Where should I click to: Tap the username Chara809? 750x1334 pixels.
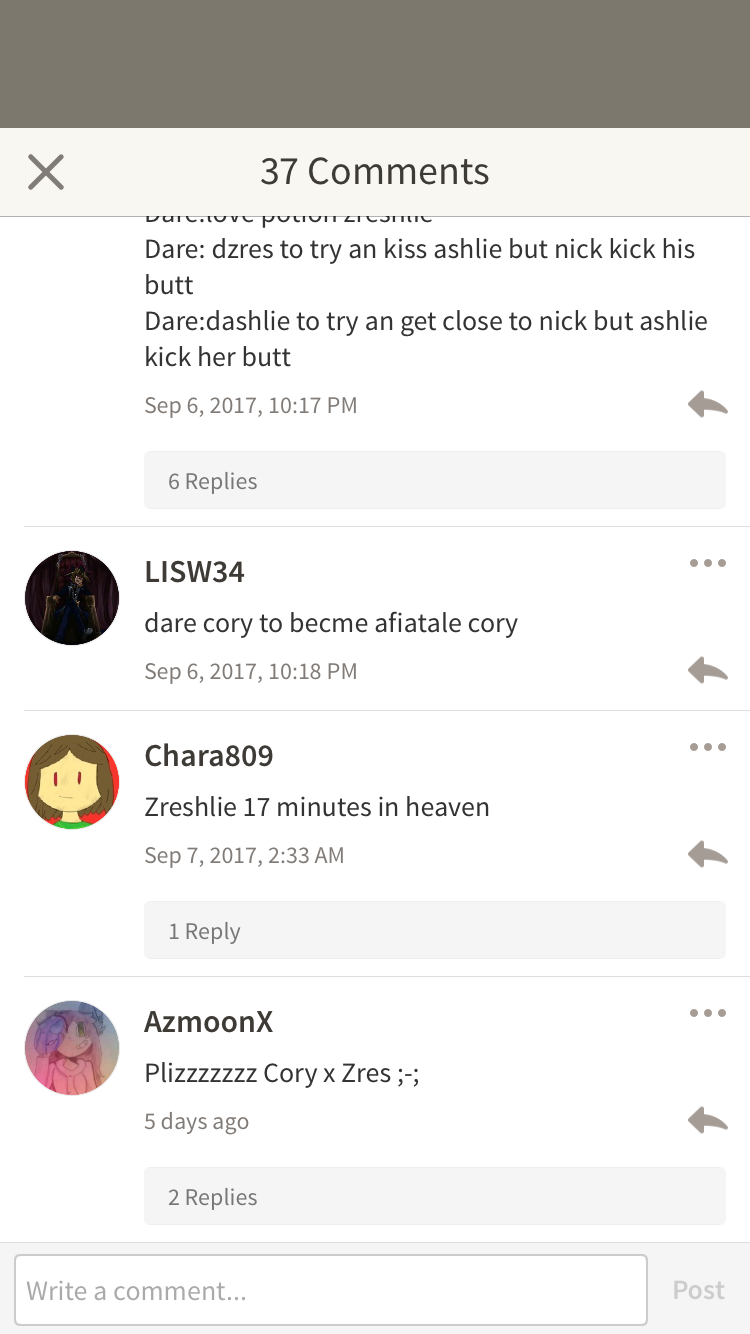(209, 756)
